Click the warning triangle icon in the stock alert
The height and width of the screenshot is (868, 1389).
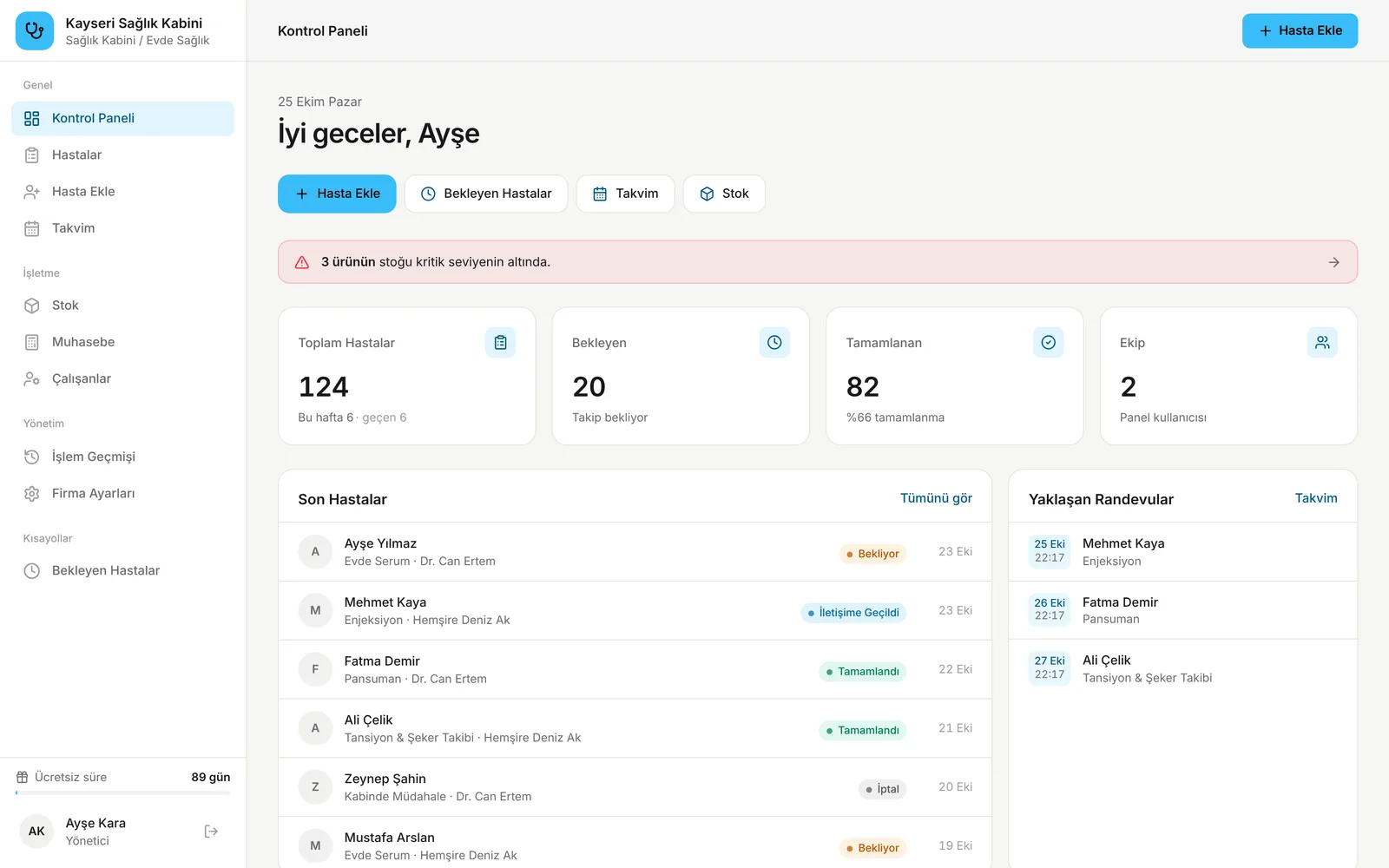tap(302, 262)
